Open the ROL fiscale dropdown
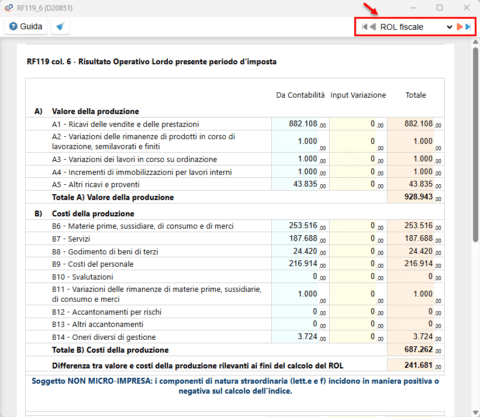This screenshot has height=417, width=480. (416, 27)
